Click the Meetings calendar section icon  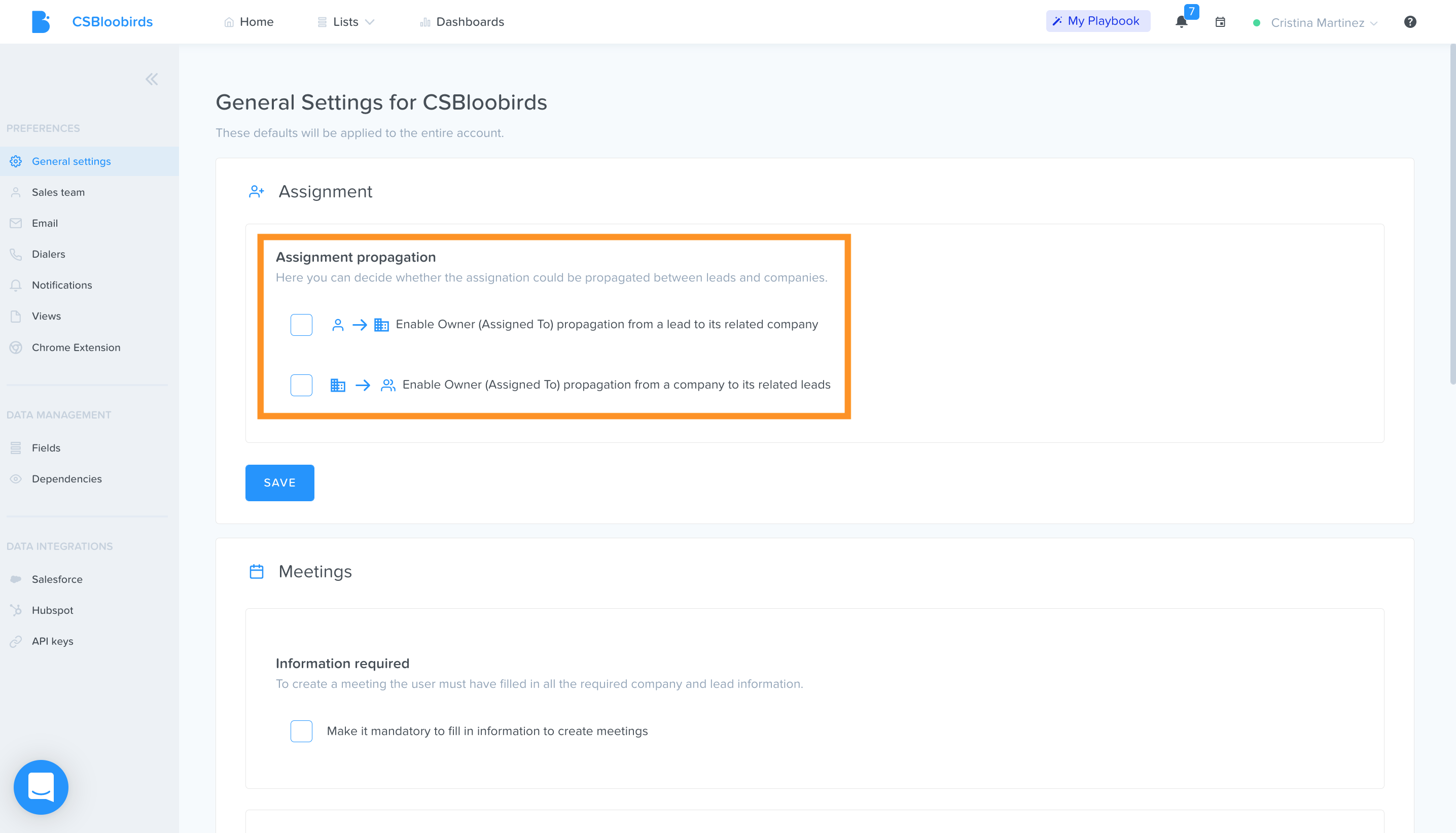[257, 572]
